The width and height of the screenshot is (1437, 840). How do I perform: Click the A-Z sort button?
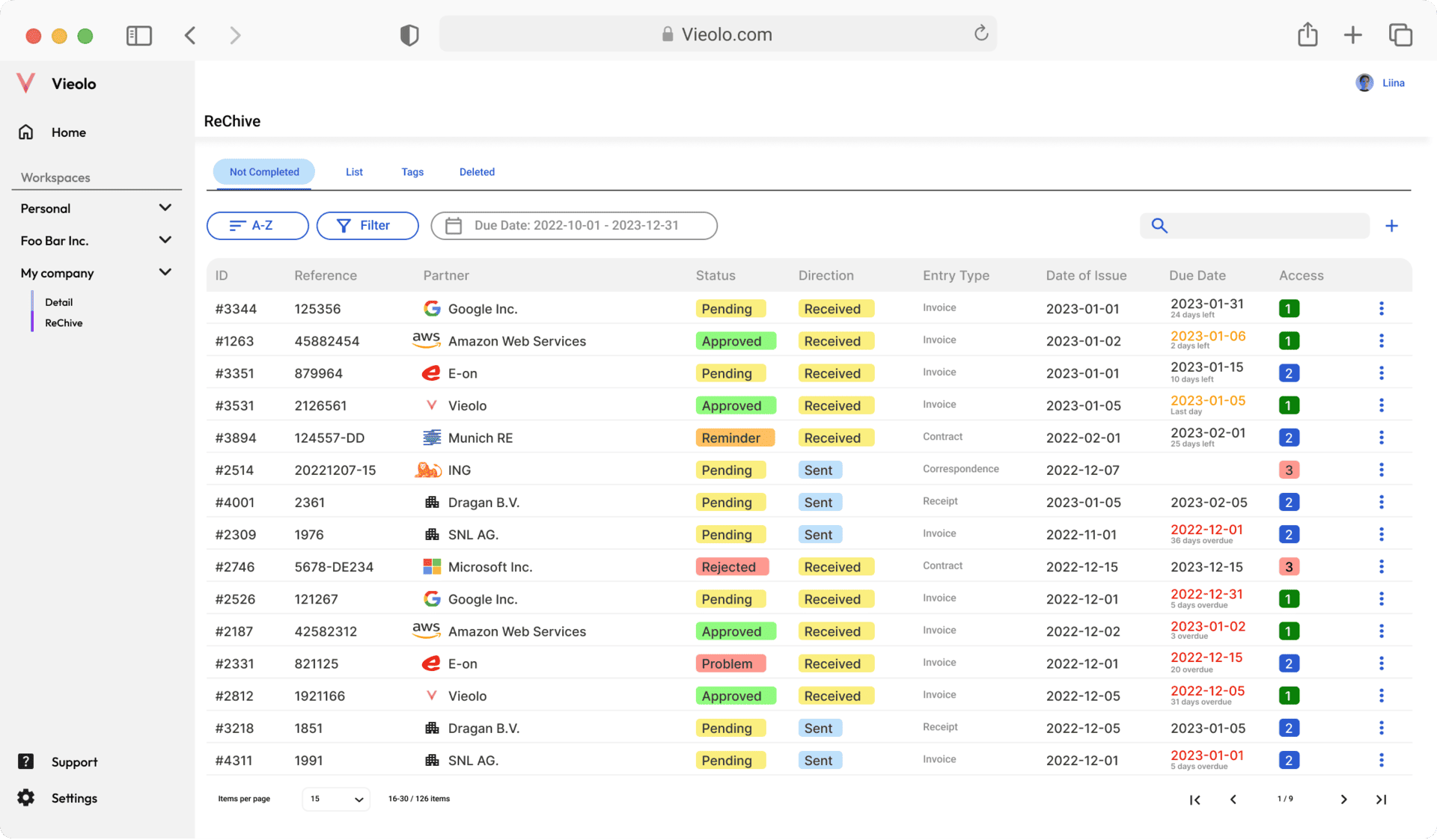tap(257, 226)
